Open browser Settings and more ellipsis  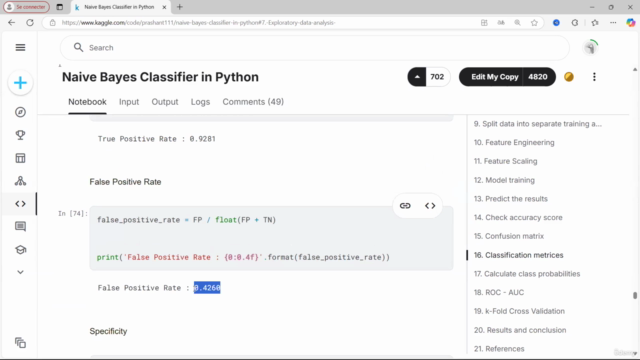(x=613, y=23)
